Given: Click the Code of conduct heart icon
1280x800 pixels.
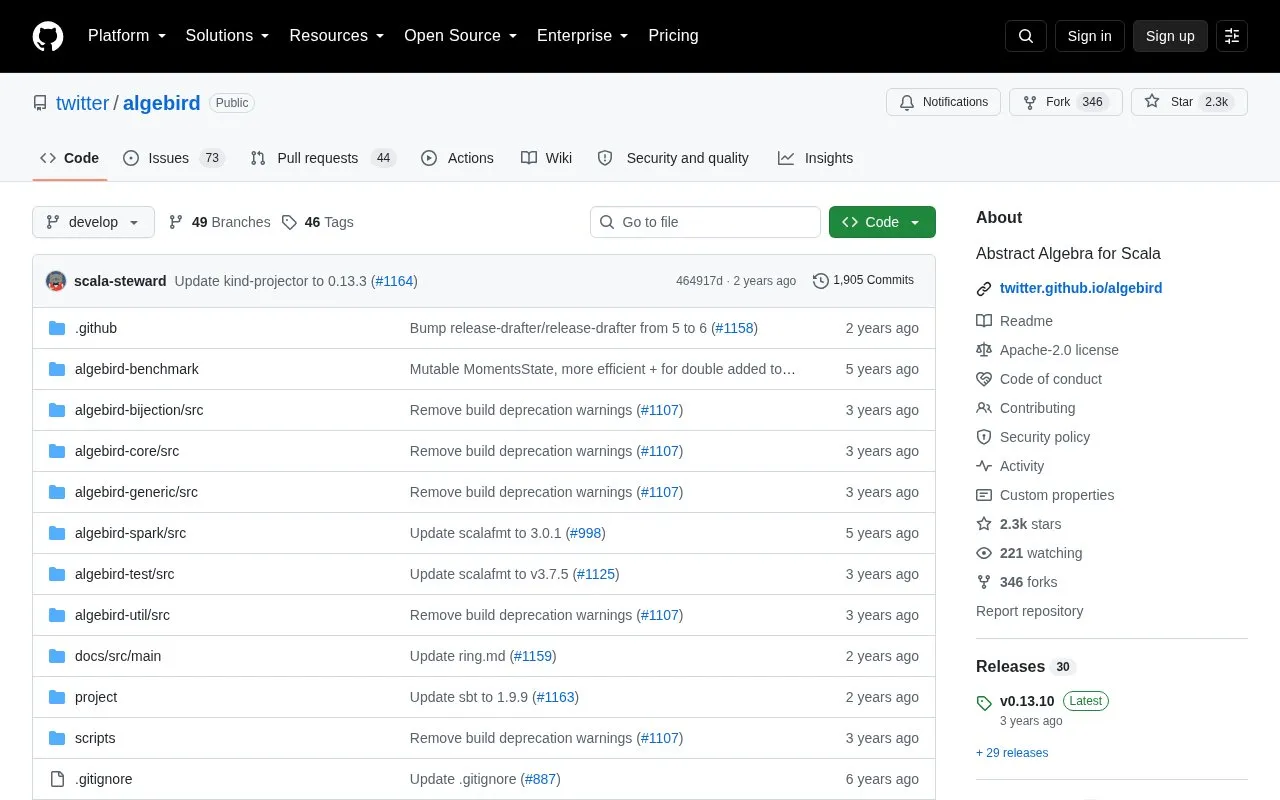Looking at the screenshot, I should (984, 379).
